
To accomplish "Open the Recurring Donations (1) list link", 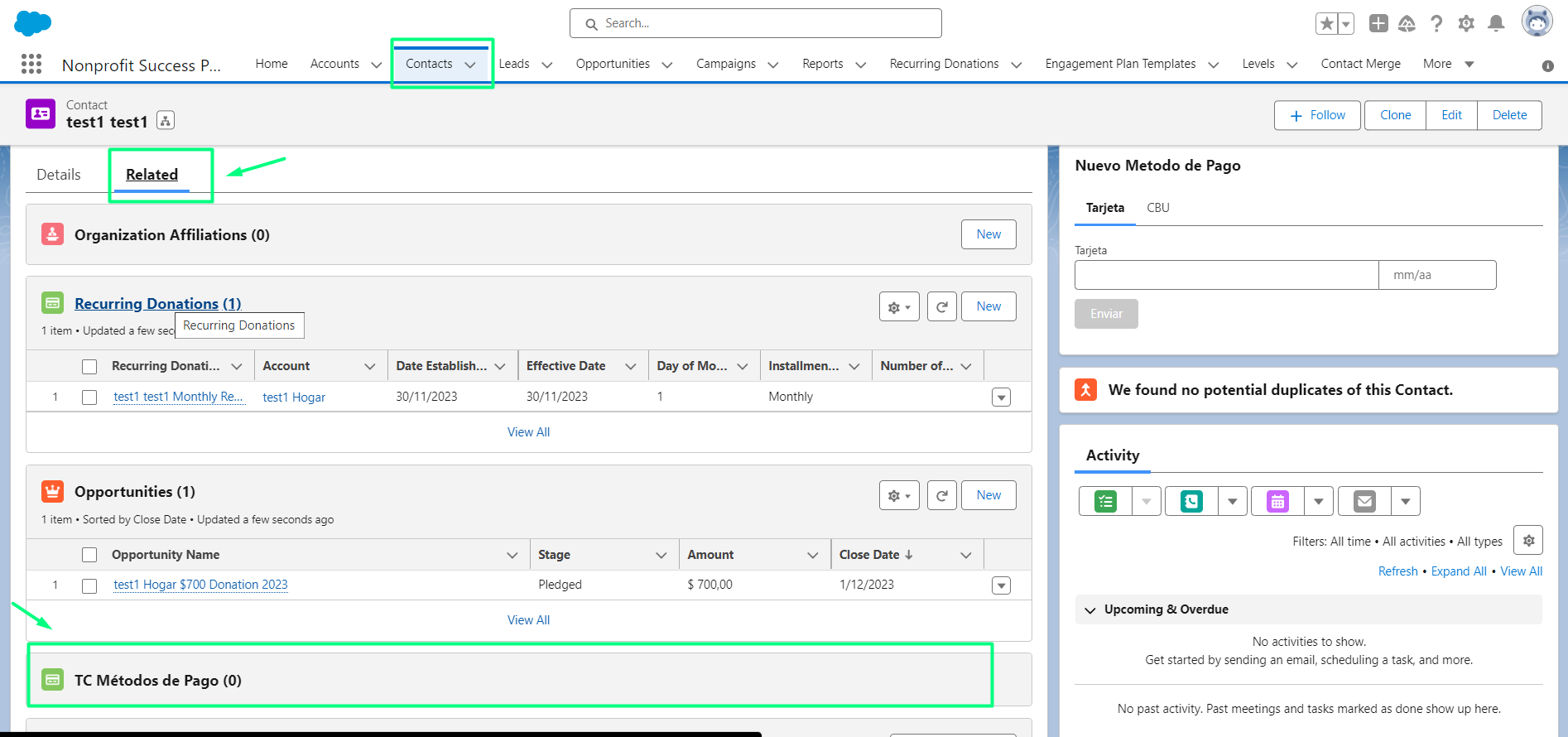I will point(158,304).
